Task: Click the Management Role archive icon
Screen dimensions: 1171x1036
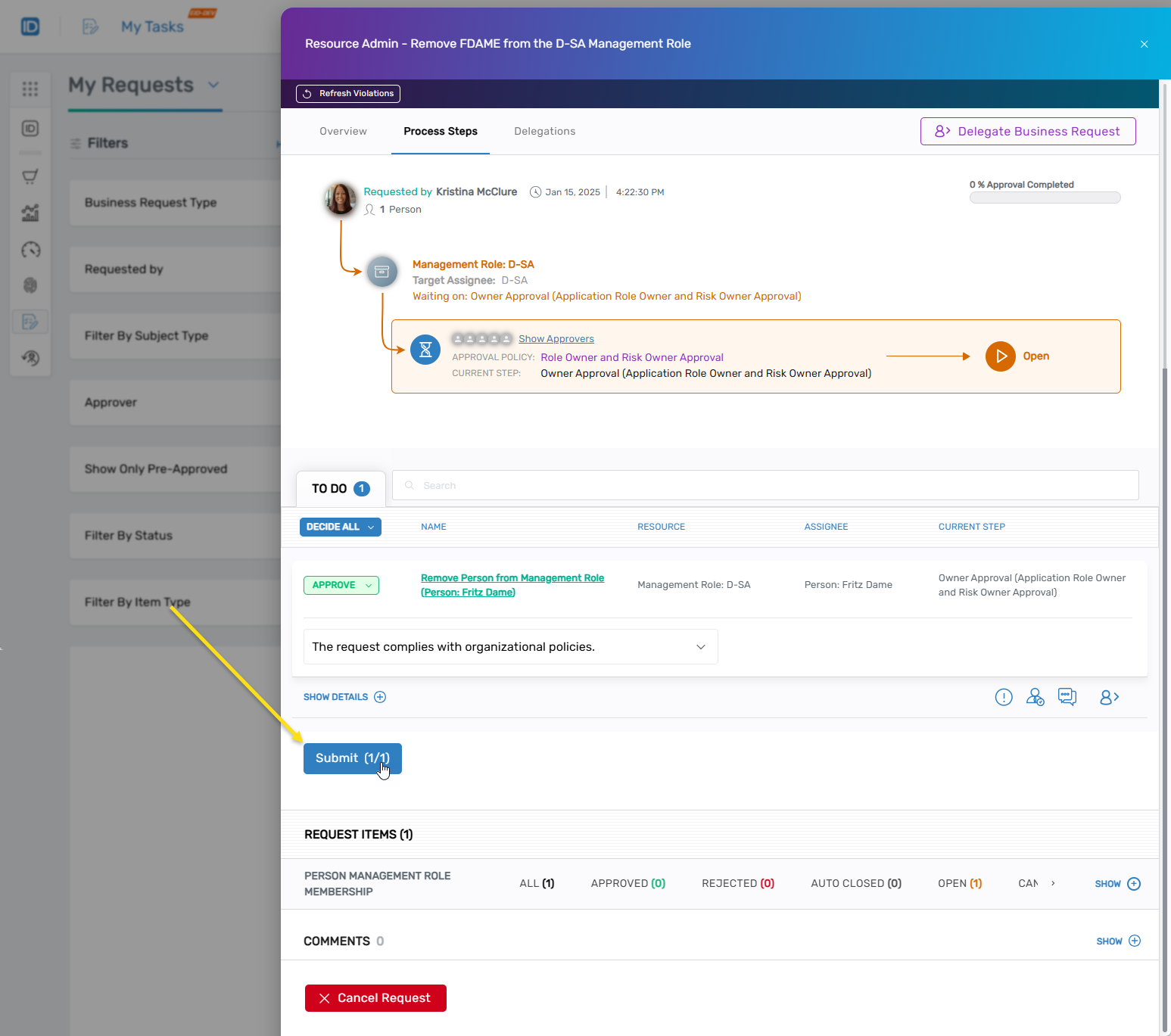Action: (x=382, y=272)
